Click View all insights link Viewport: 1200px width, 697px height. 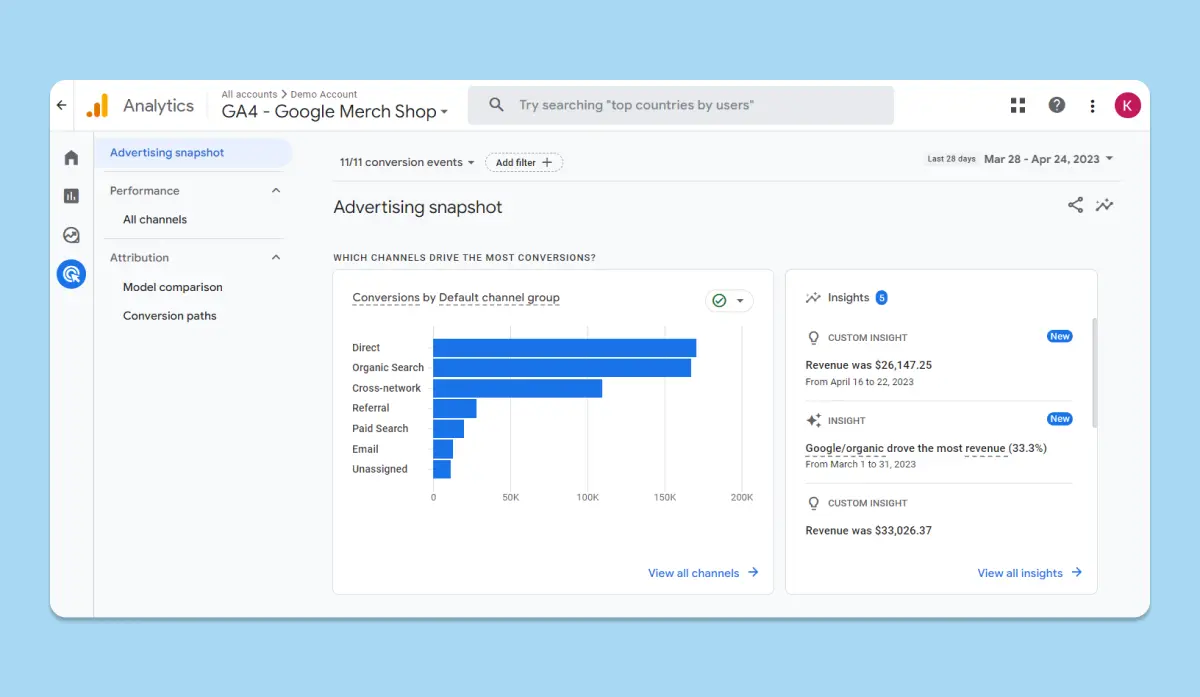tap(1030, 573)
